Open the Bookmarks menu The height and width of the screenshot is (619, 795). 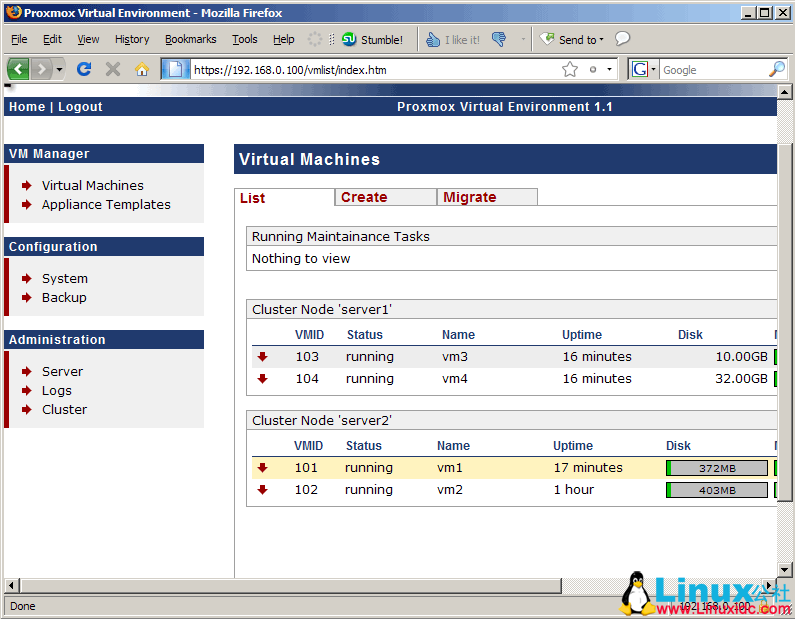pyautogui.click(x=190, y=40)
